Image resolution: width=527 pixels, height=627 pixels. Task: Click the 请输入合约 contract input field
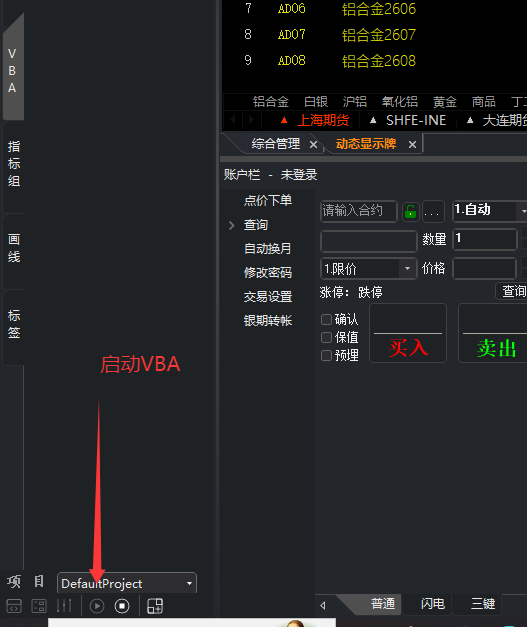click(359, 211)
